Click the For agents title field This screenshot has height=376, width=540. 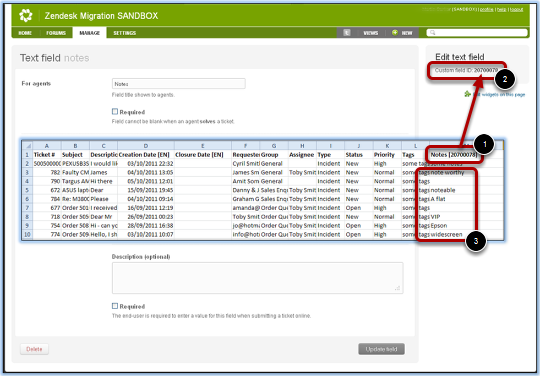[178, 84]
